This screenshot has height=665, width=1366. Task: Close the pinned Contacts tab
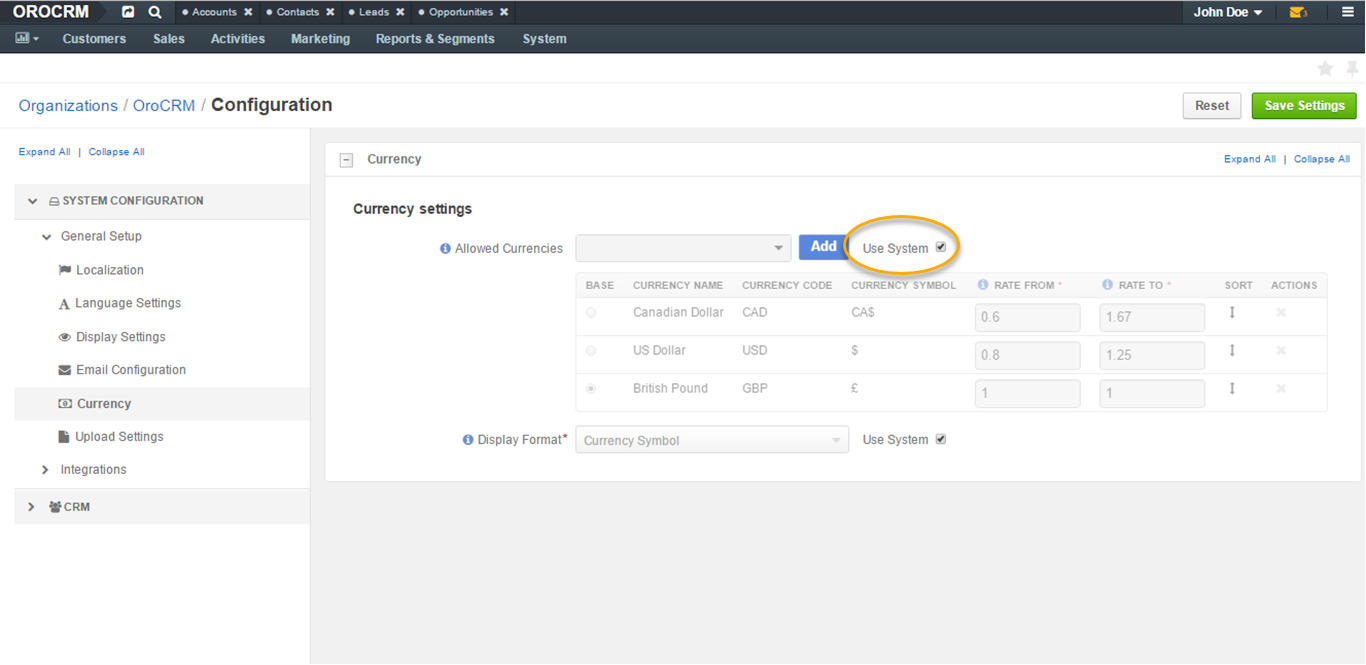(330, 12)
